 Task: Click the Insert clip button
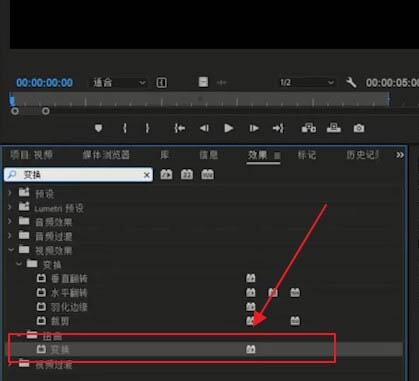(x=309, y=128)
